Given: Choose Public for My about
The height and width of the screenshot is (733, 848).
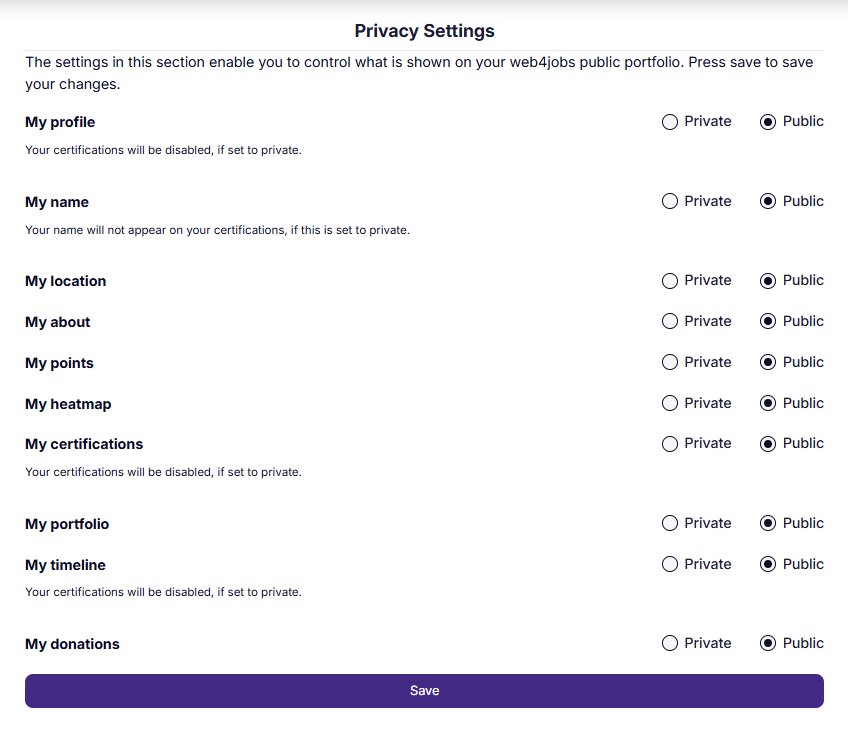Looking at the screenshot, I should pos(768,322).
